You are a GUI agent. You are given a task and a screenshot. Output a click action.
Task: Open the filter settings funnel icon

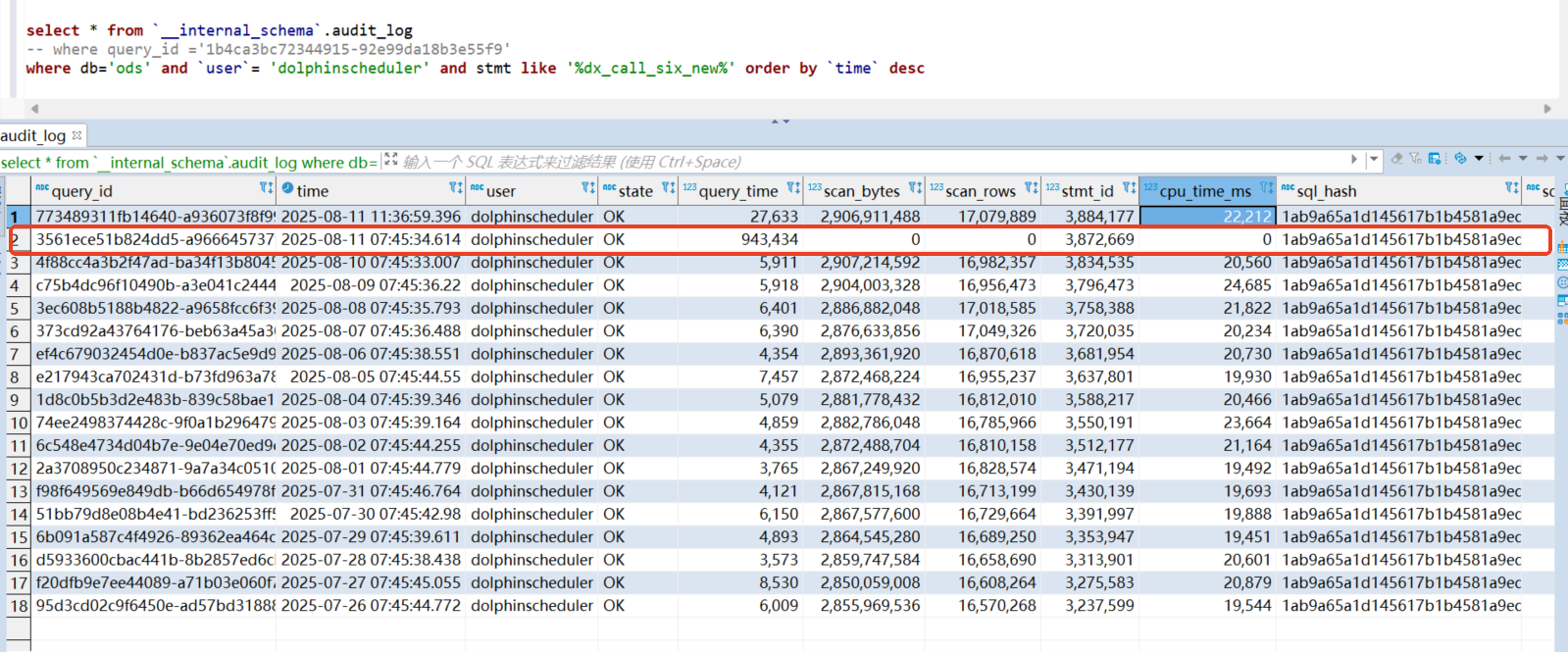click(1415, 159)
